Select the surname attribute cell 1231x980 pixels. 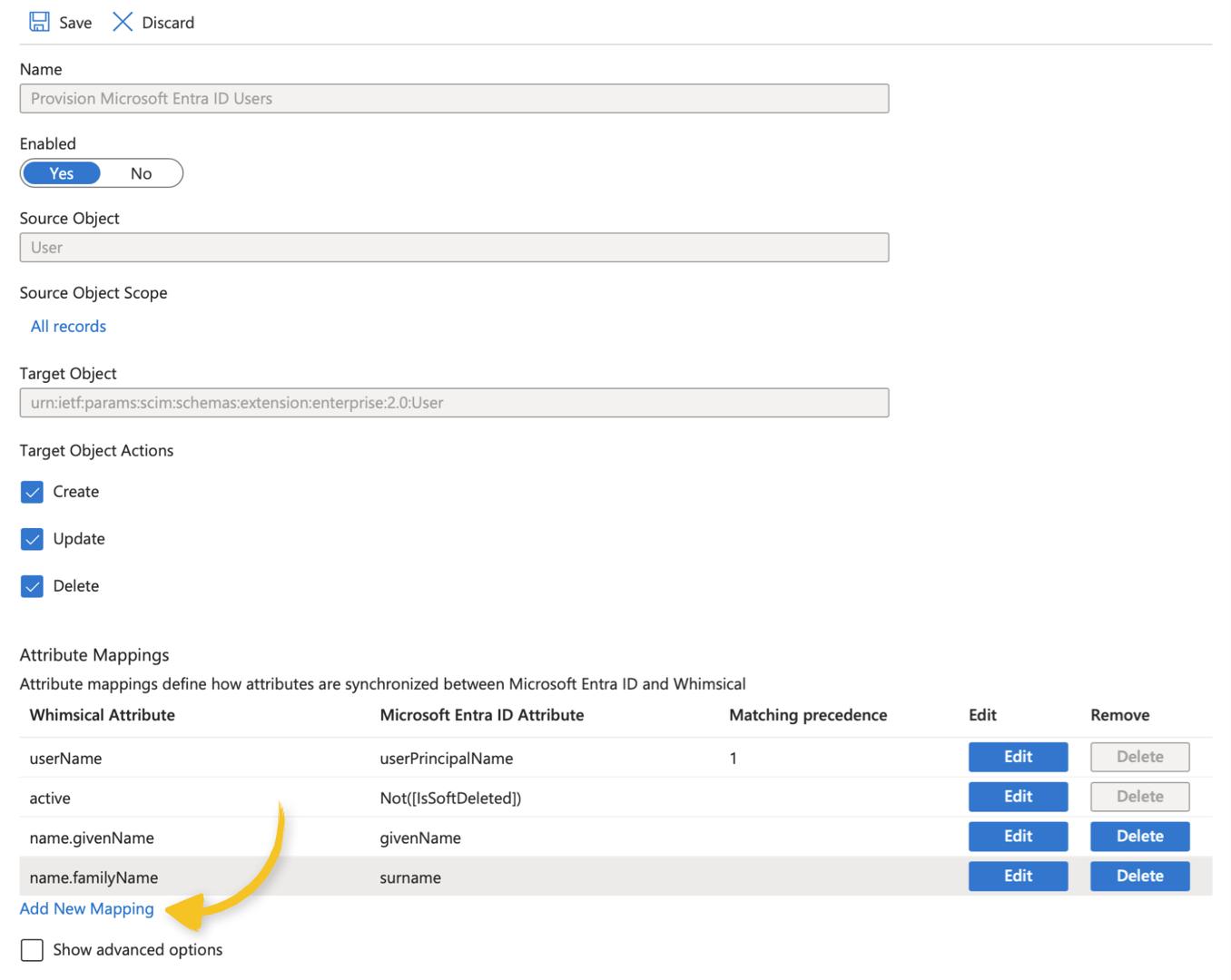tap(410, 878)
